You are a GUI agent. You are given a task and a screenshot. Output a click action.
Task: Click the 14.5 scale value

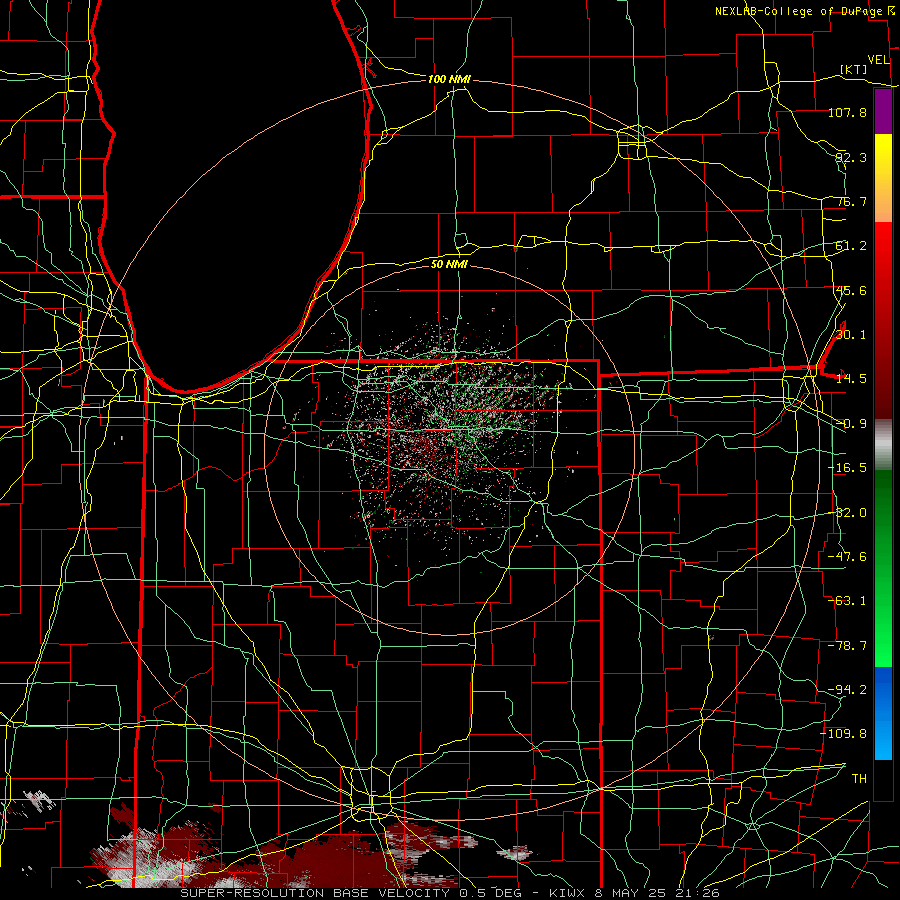851,379
